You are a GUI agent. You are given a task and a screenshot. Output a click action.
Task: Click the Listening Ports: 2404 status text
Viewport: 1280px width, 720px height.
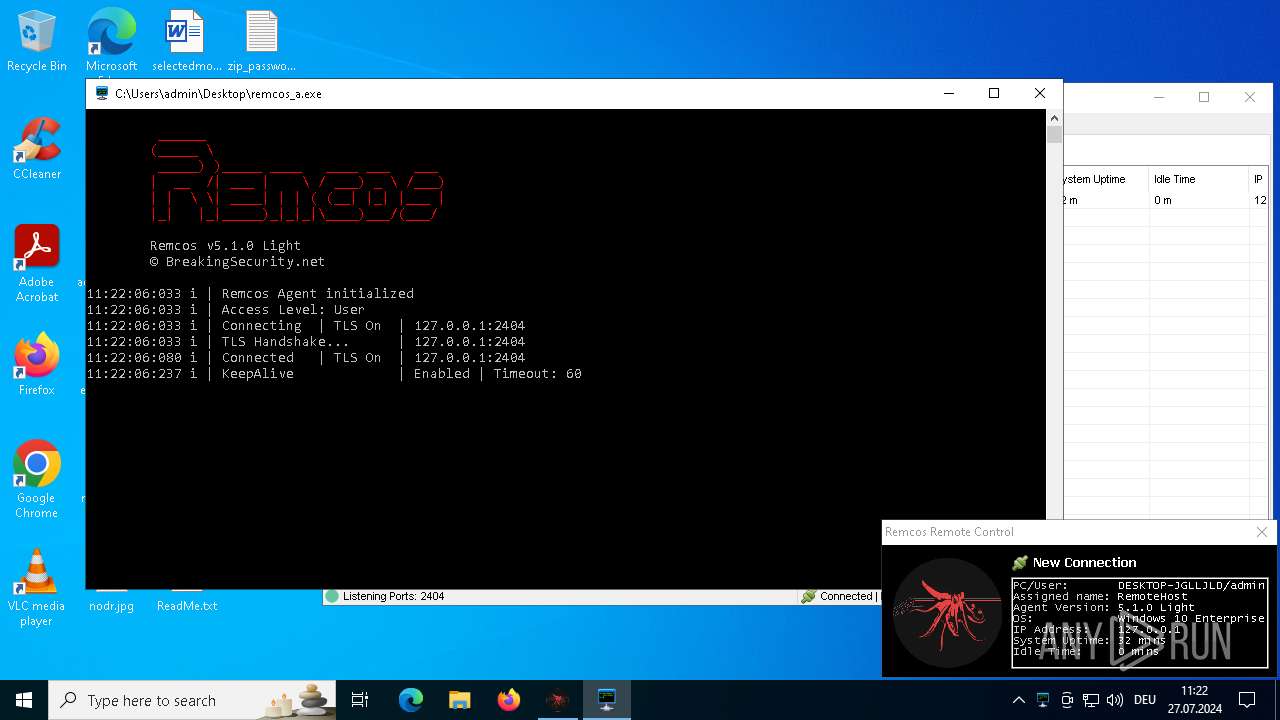[393, 596]
